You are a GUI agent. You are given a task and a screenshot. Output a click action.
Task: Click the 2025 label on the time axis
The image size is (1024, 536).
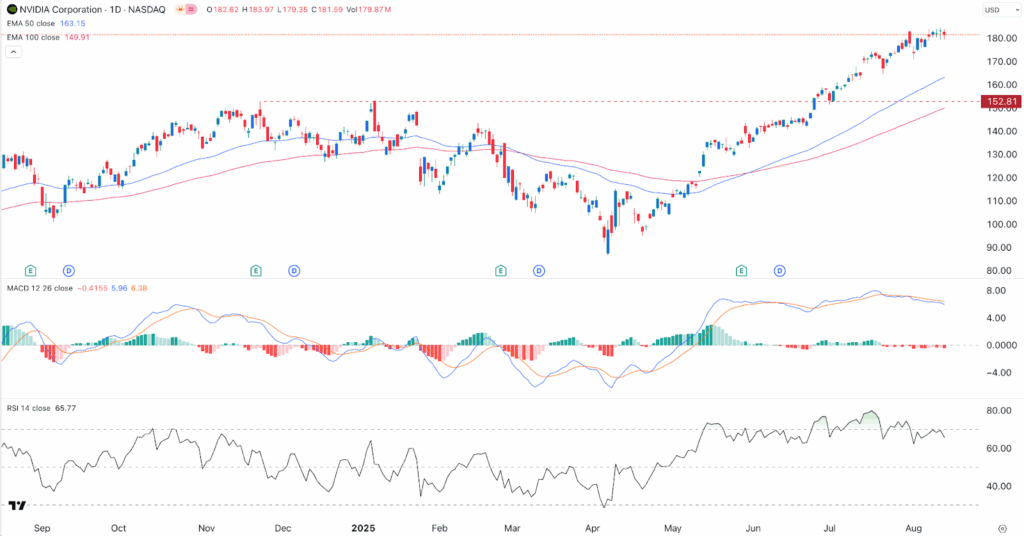point(363,528)
